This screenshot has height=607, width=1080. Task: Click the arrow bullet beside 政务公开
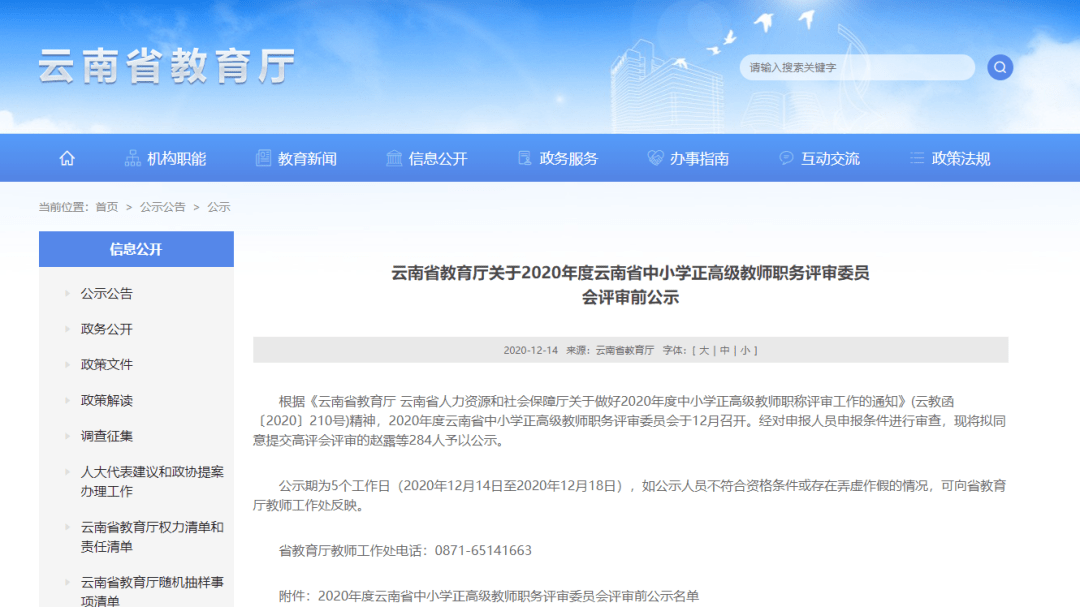[68, 329]
